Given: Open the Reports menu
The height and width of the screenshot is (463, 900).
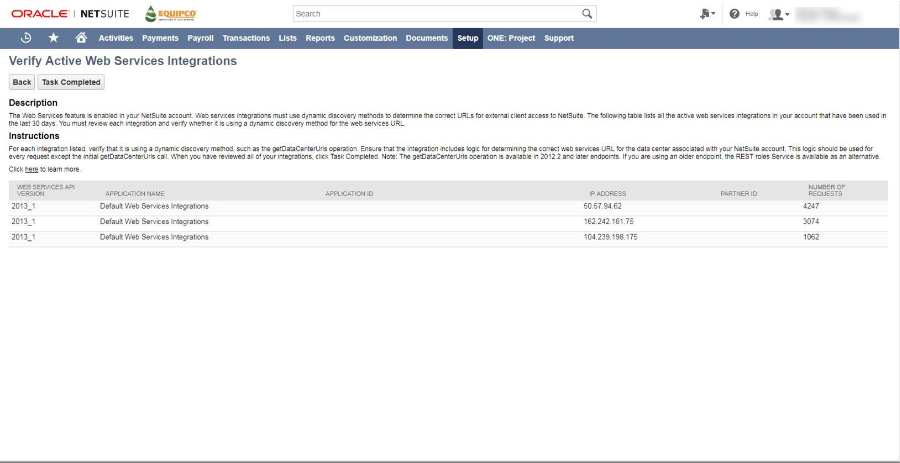Looking at the screenshot, I should [320, 38].
